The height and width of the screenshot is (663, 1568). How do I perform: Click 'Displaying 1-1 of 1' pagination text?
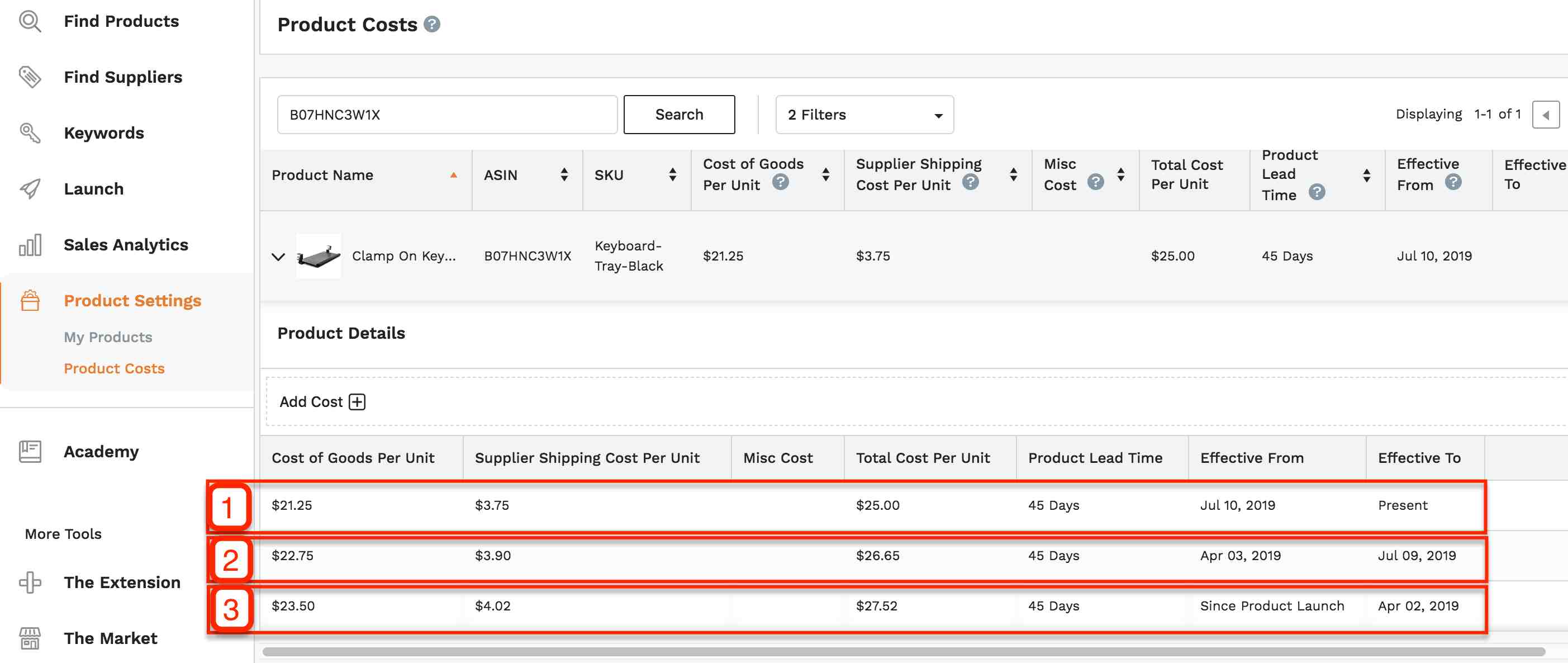[x=1458, y=115]
